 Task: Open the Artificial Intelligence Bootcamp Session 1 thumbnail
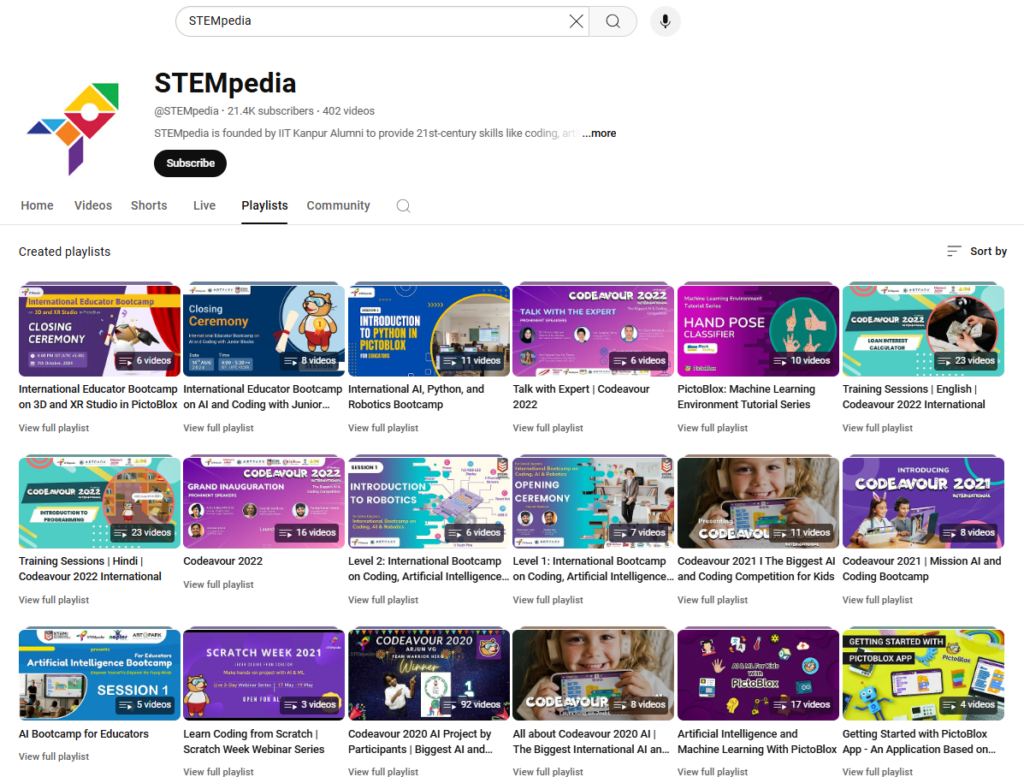[99, 675]
